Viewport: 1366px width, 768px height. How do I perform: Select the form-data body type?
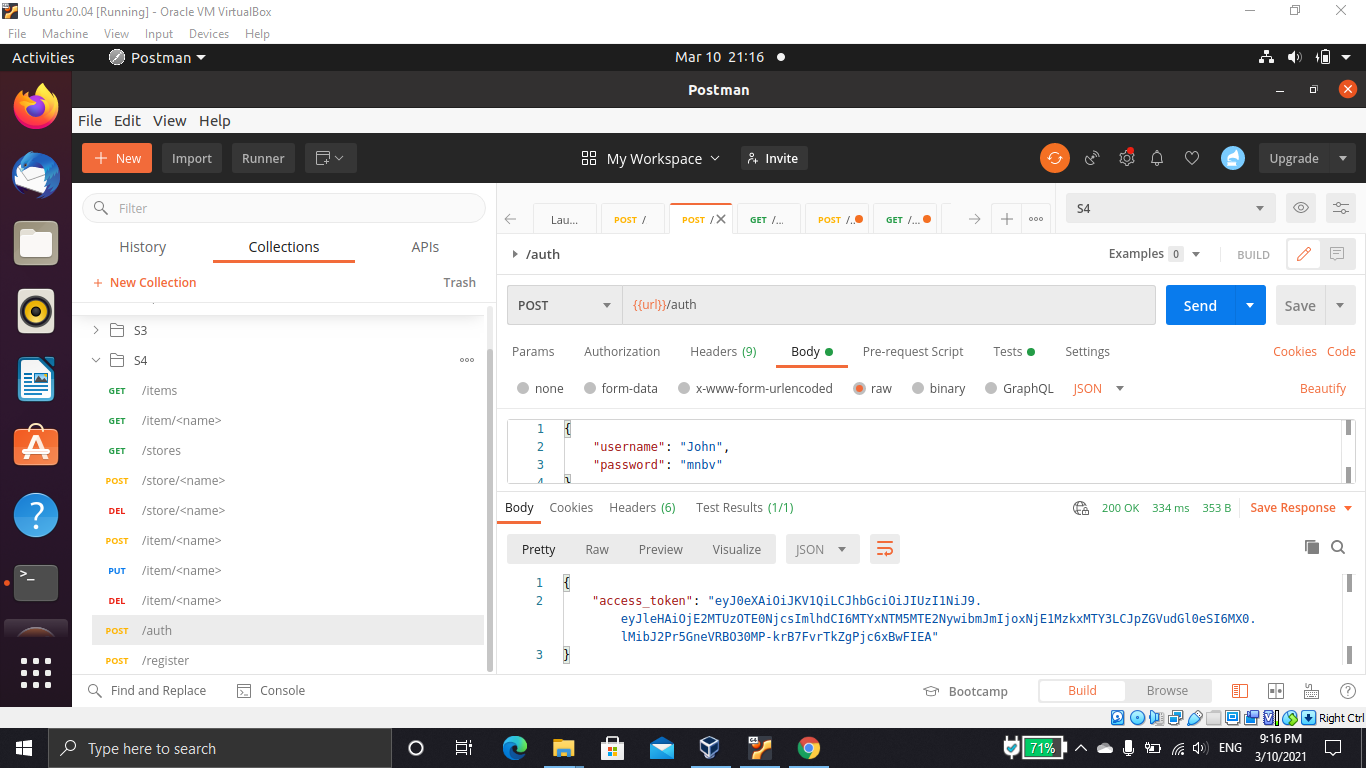pos(620,388)
